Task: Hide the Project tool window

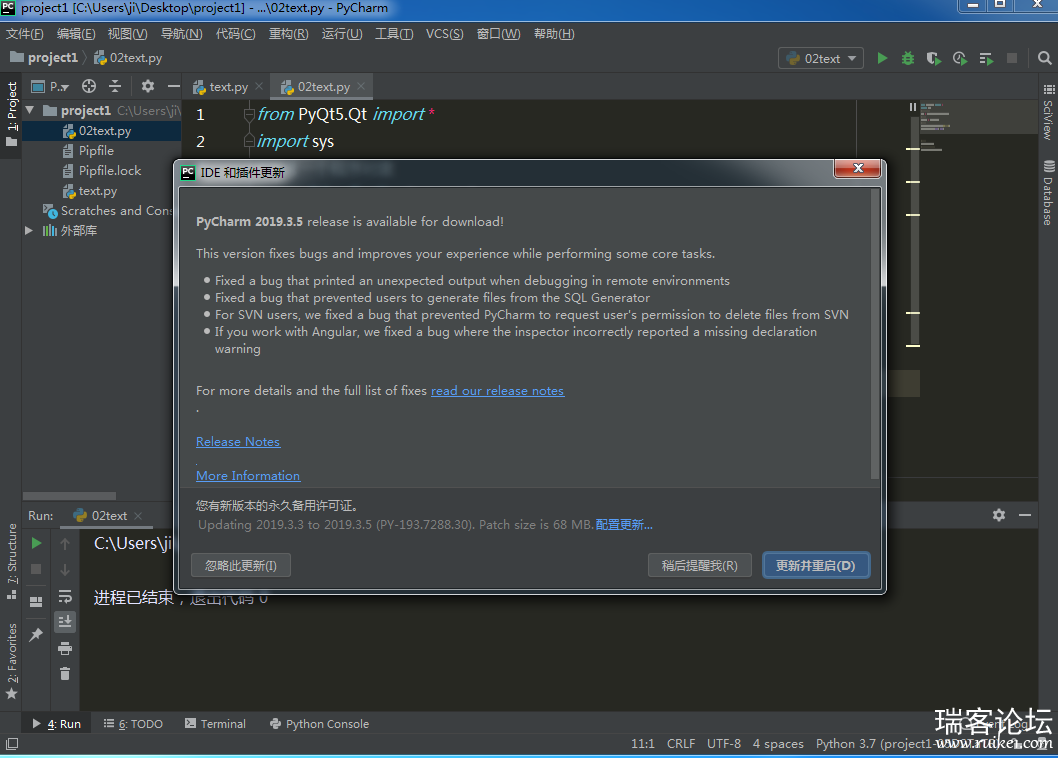Action: click(x=173, y=86)
